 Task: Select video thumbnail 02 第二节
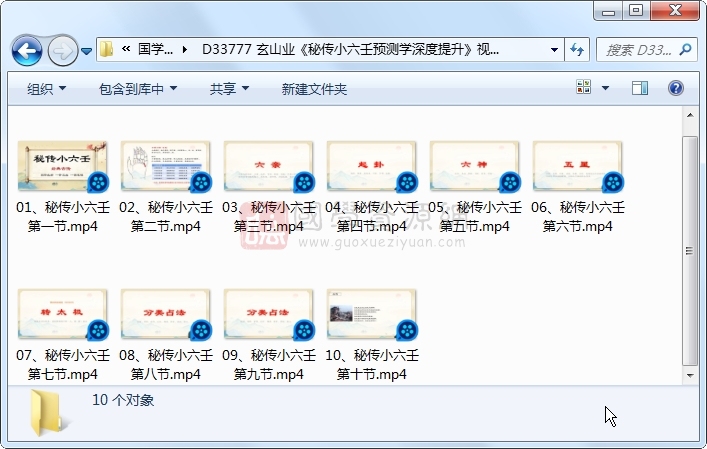[x=165, y=166]
